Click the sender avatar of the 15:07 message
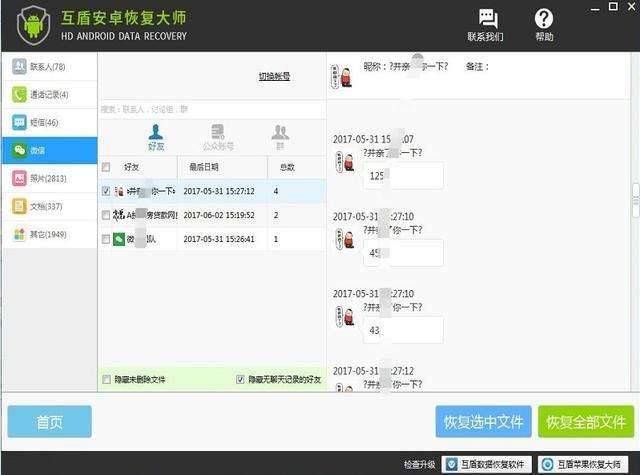 [x=345, y=162]
